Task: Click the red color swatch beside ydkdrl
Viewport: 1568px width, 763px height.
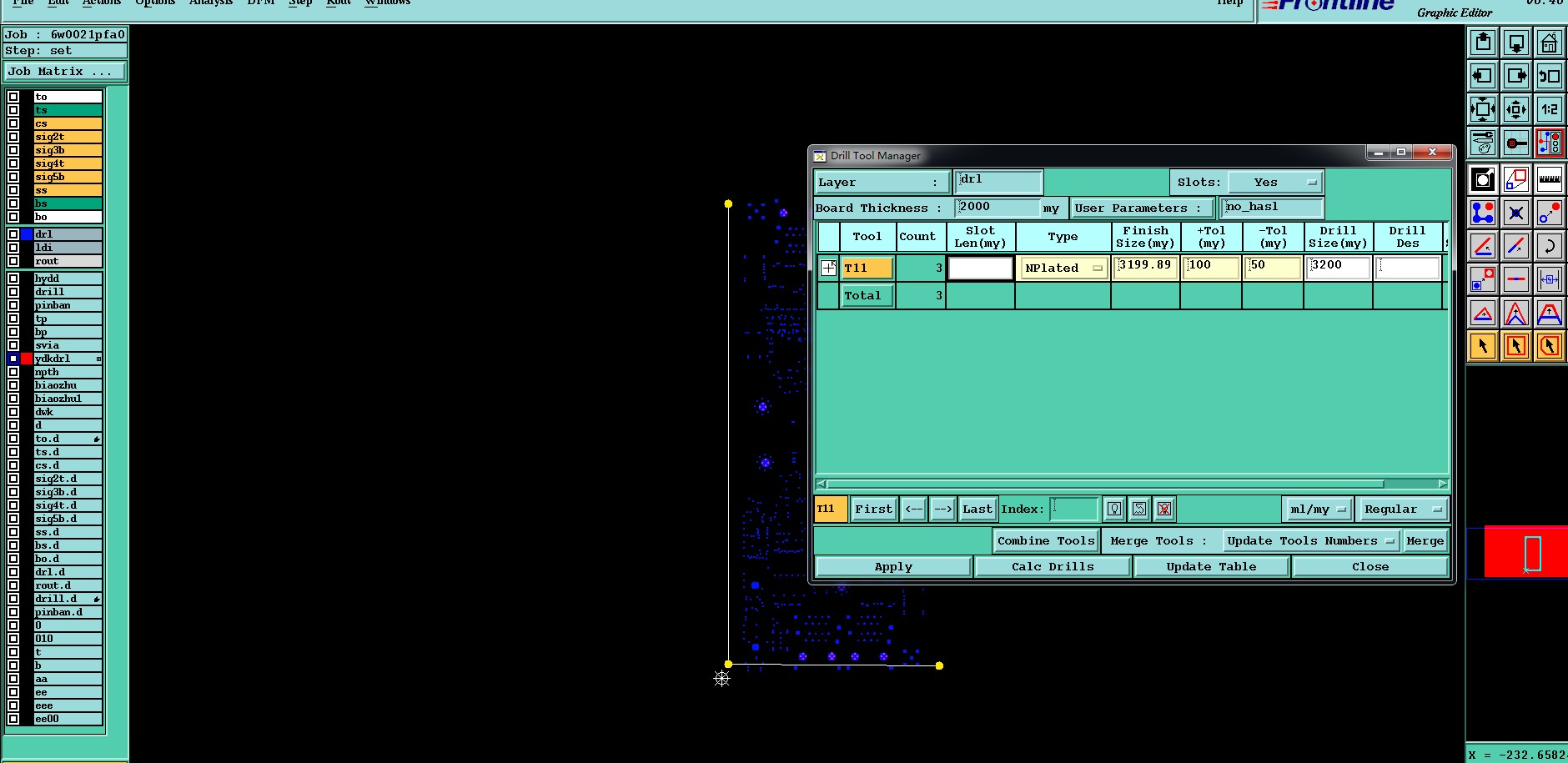Action: 27,359
